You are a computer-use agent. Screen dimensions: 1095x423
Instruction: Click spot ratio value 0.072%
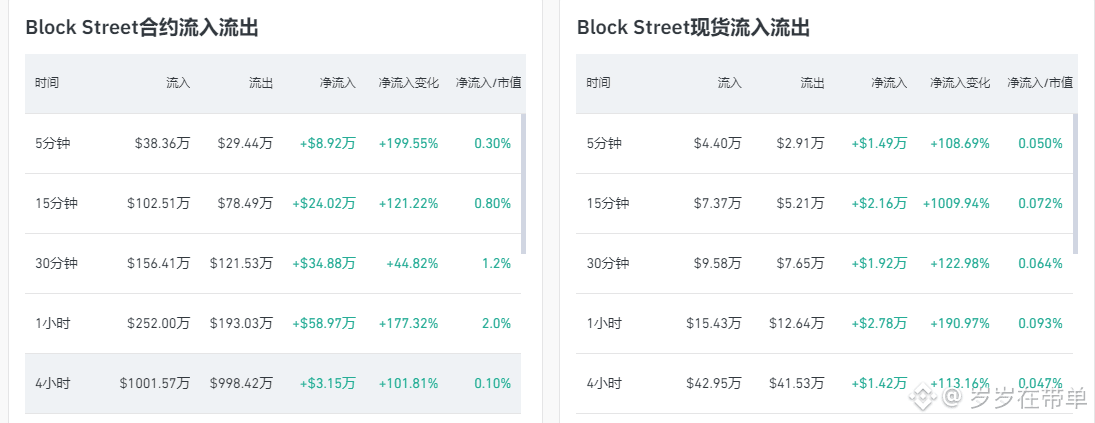1041,204
